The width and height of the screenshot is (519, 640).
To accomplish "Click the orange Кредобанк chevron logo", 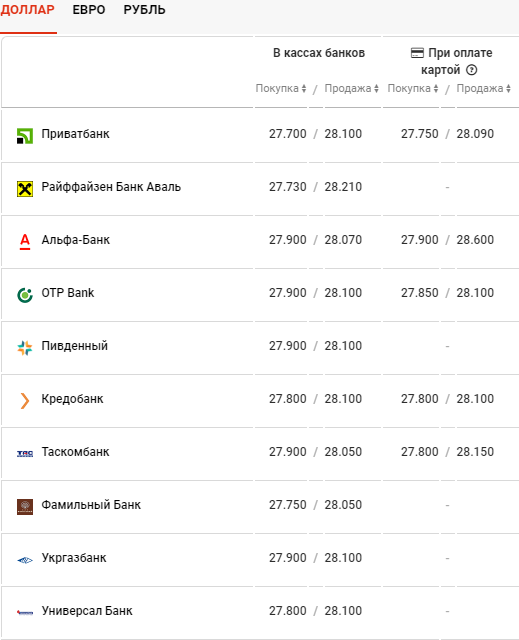I will tap(24, 401).
